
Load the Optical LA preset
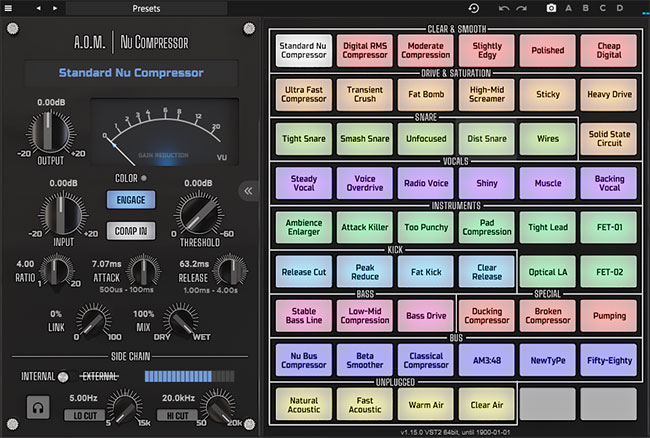(x=548, y=272)
